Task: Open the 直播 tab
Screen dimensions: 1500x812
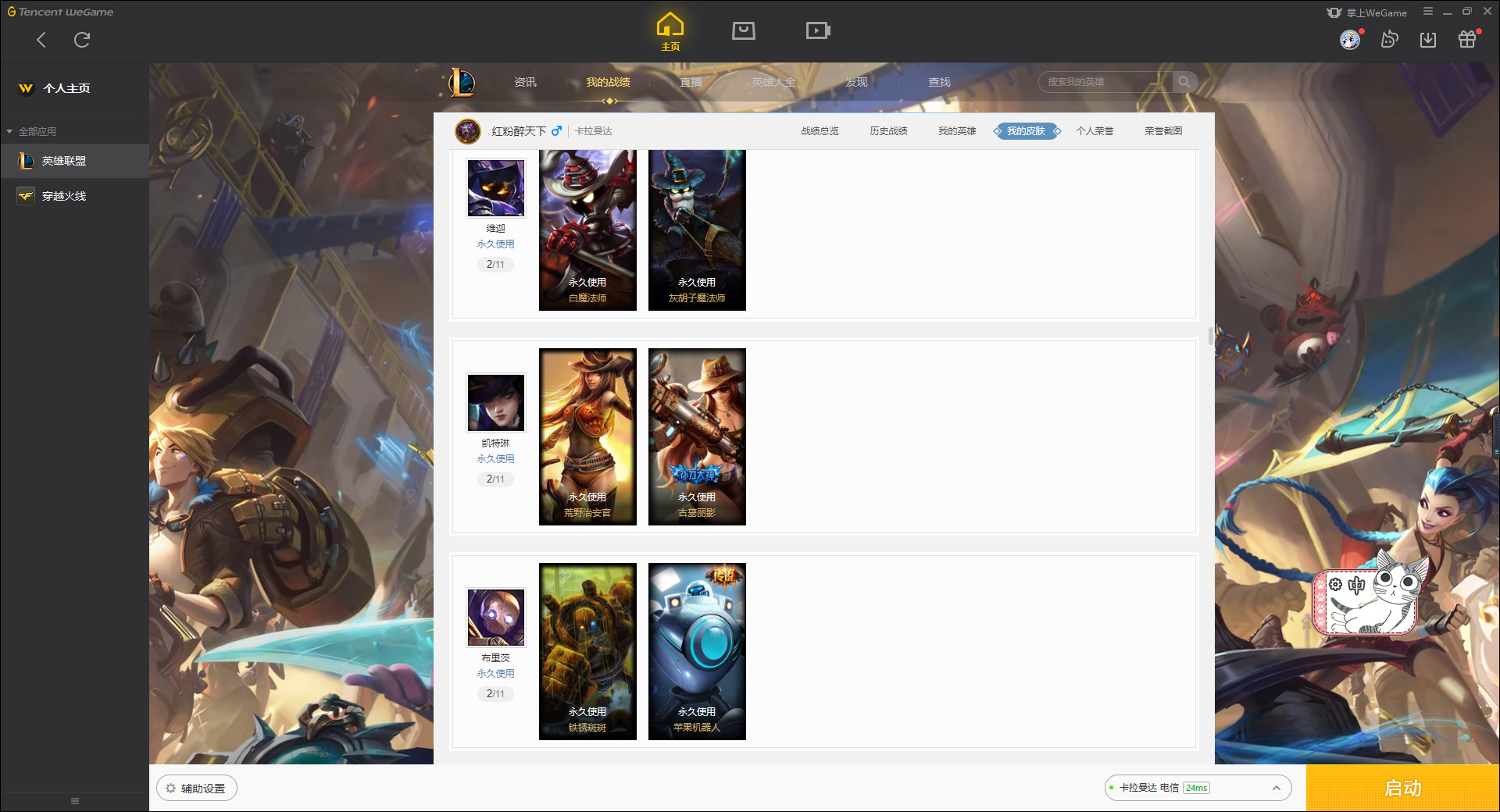Action: (x=691, y=82)
